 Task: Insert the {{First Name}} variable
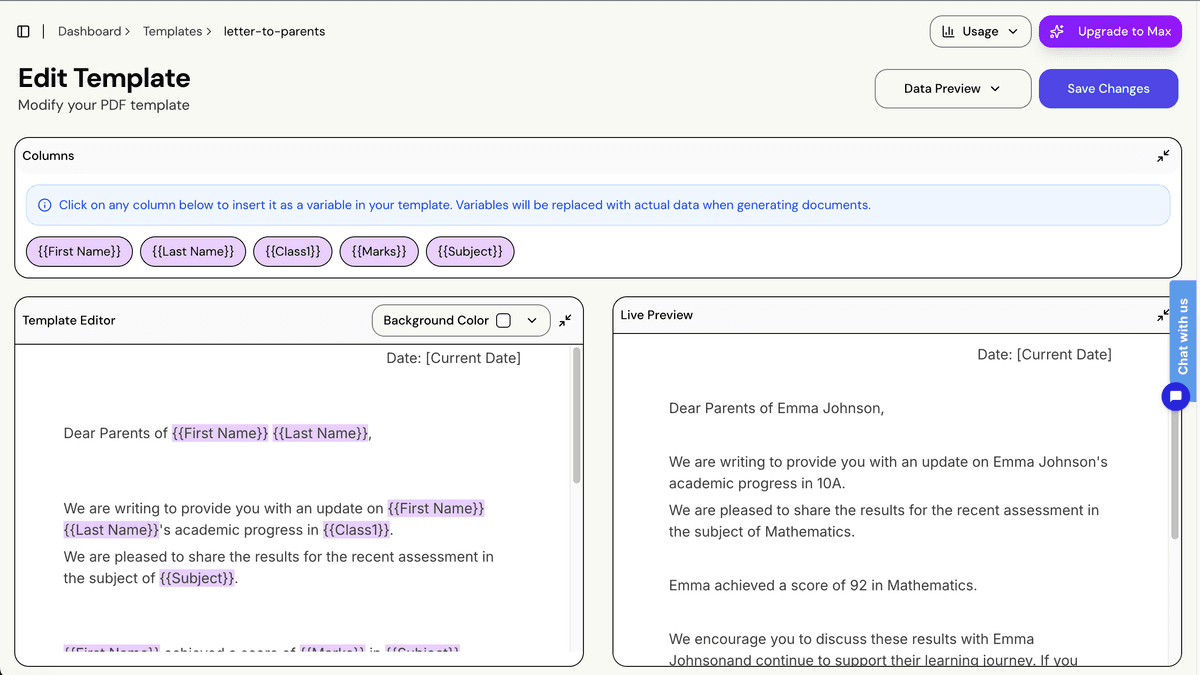(79, 251)
